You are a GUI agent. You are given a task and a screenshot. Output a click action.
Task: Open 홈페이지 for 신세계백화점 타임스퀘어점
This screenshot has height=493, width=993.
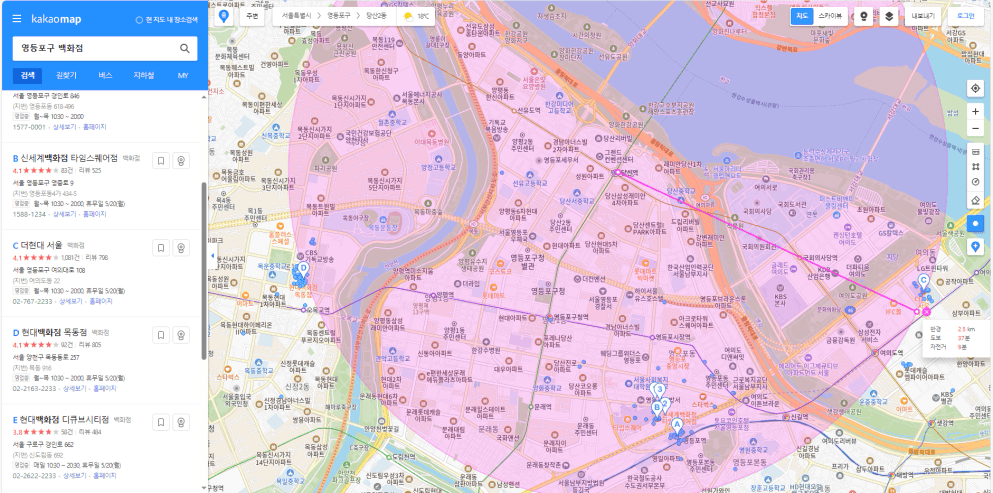94,214
